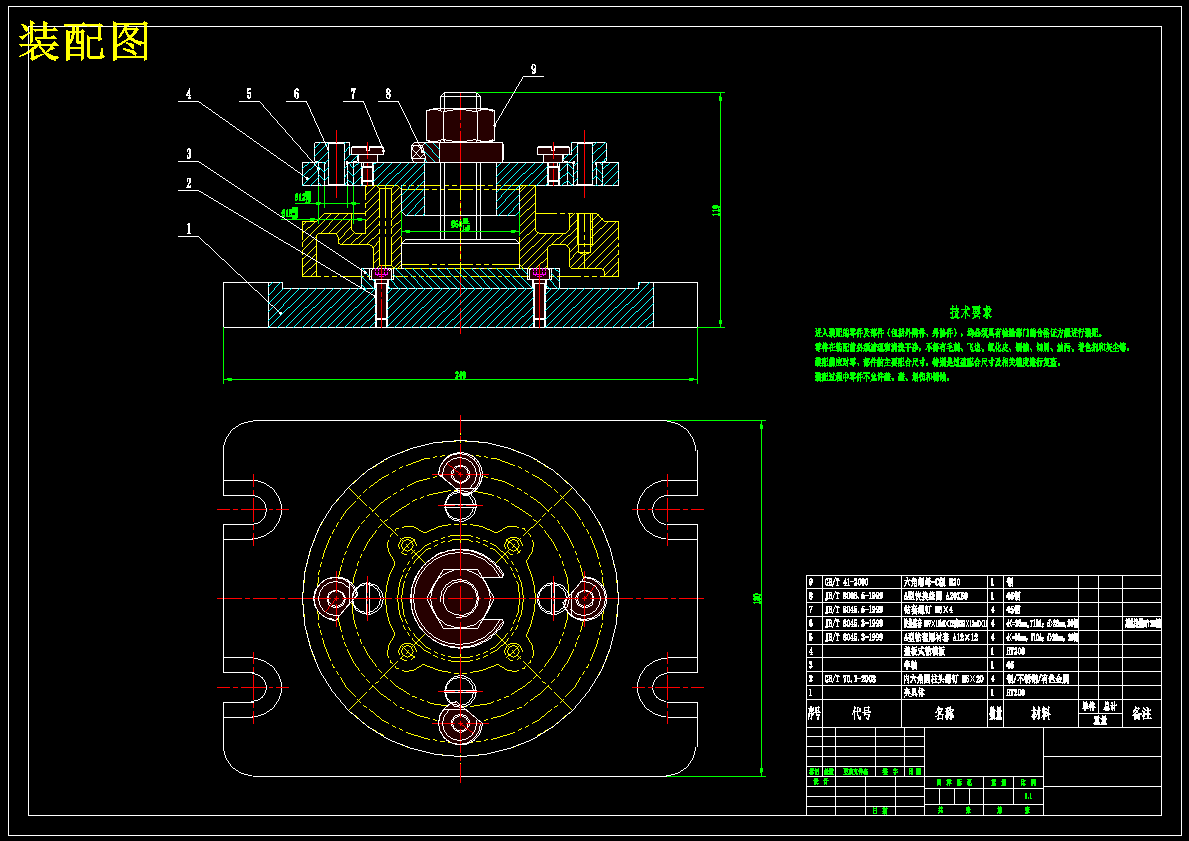Click balloon number 7 in the section view

pyautogui.click(x=353, y=94)
